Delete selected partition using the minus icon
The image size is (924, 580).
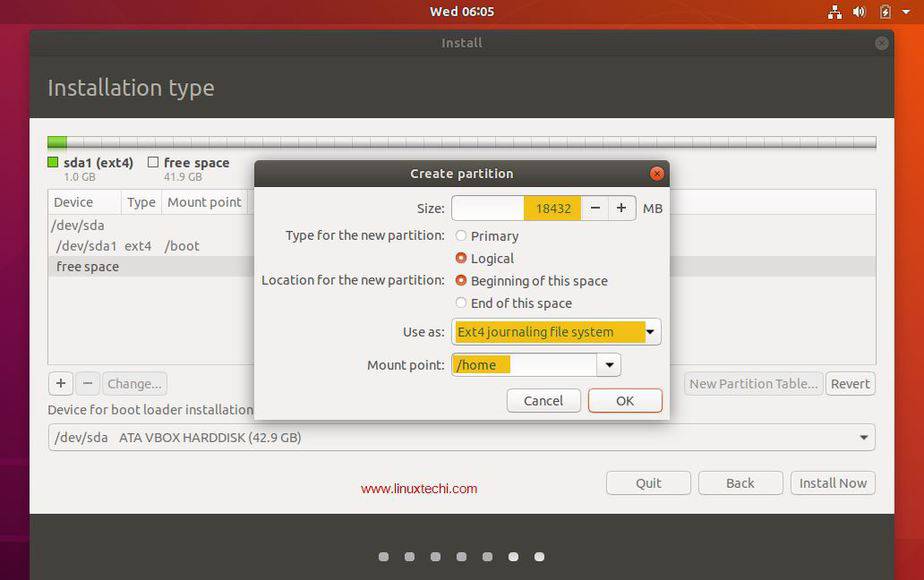click(88, 383)
